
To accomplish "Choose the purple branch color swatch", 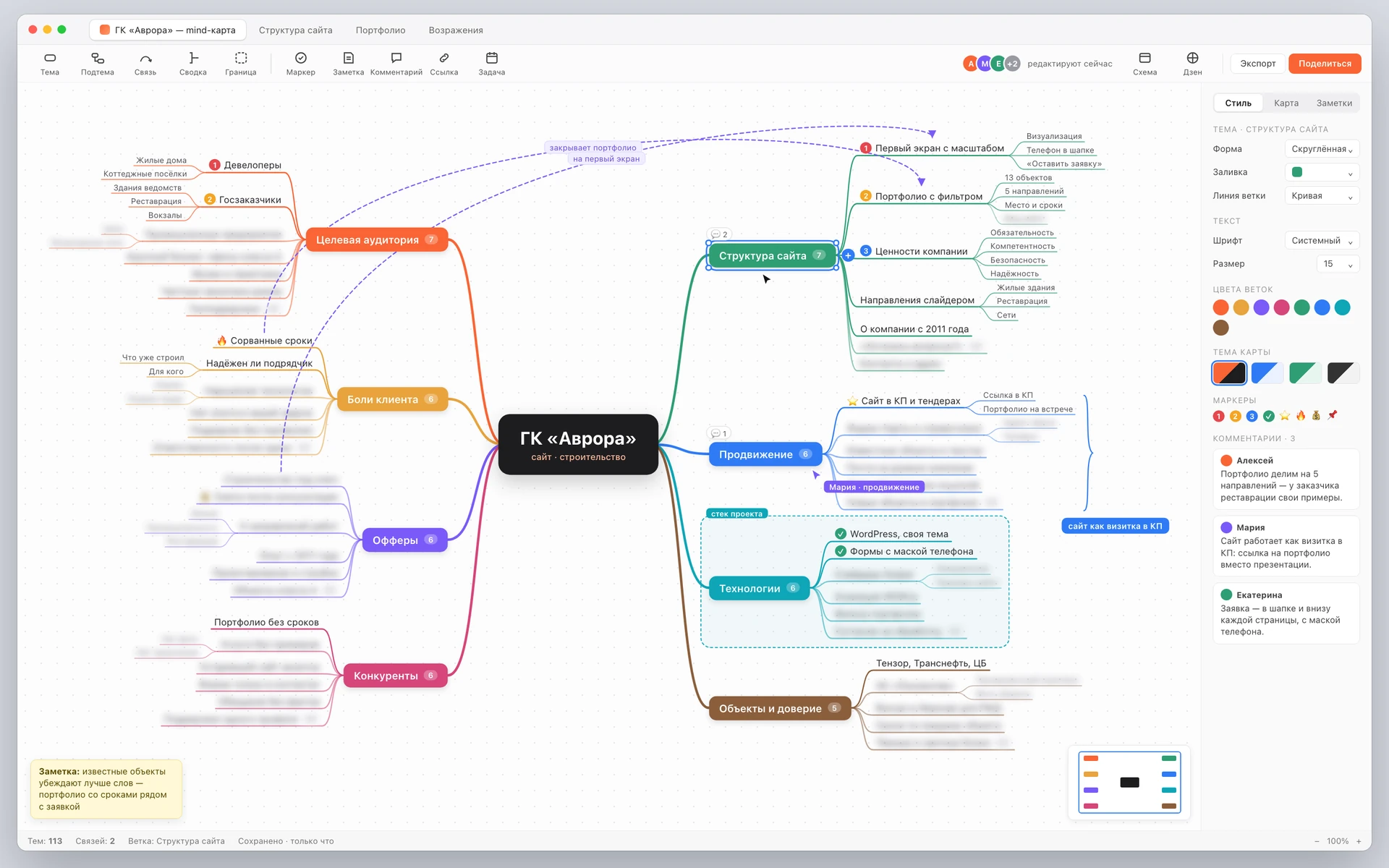I will (x=1261, y=307).
